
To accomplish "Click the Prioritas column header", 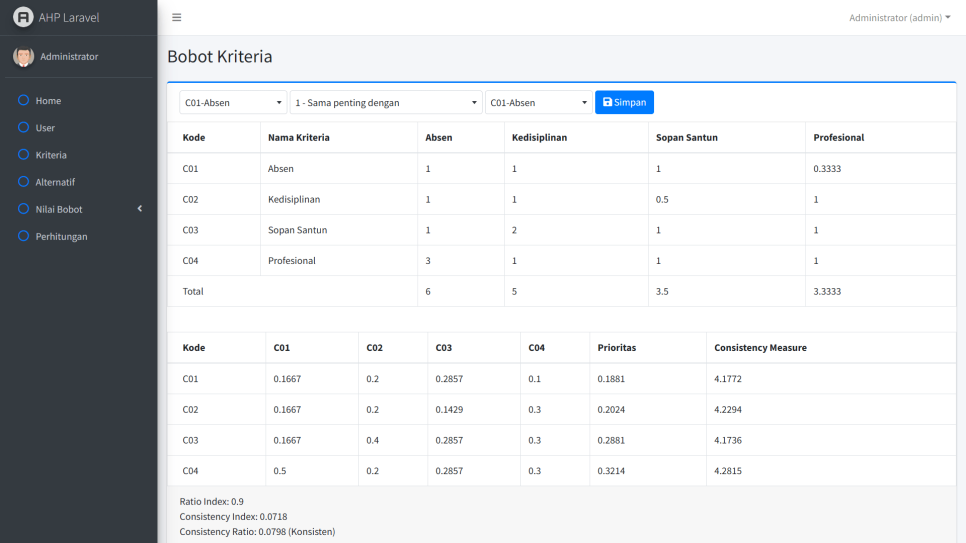I will pyautogui.click(x=617, y=348).
